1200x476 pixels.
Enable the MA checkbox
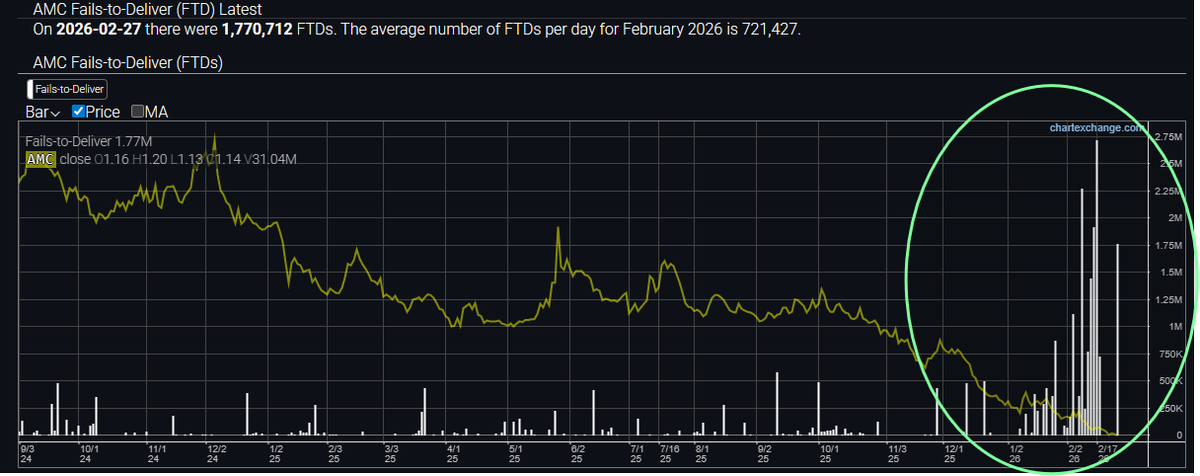pyautogui.click(x=137, y=111)
